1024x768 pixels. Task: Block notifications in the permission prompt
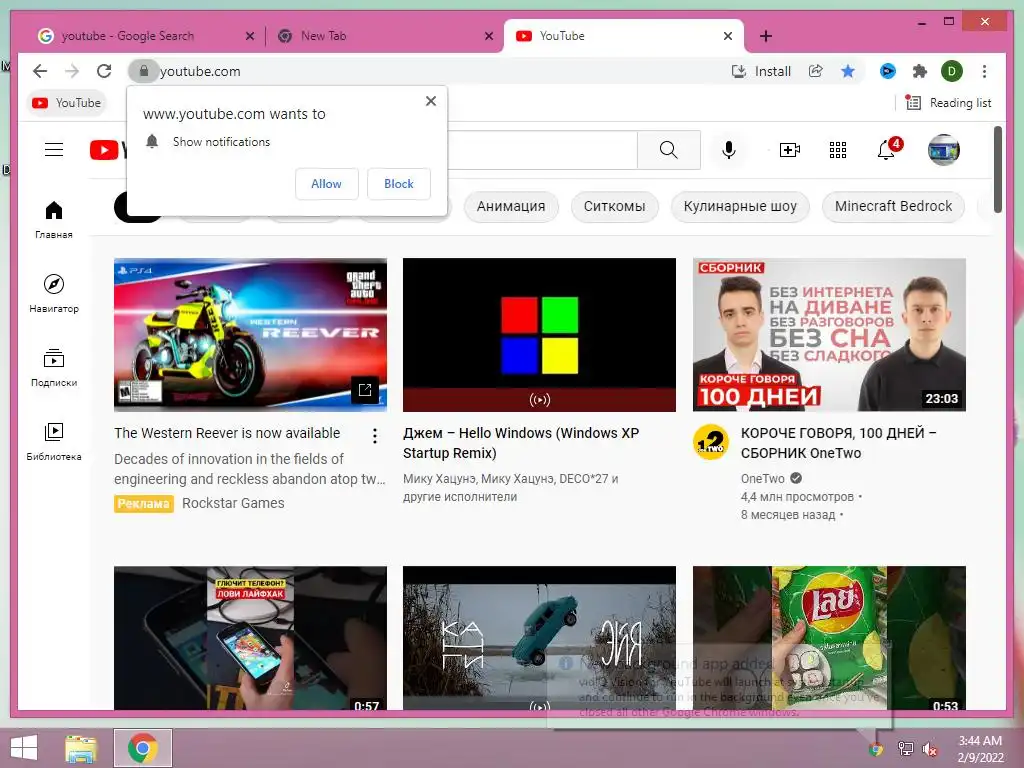398,184
